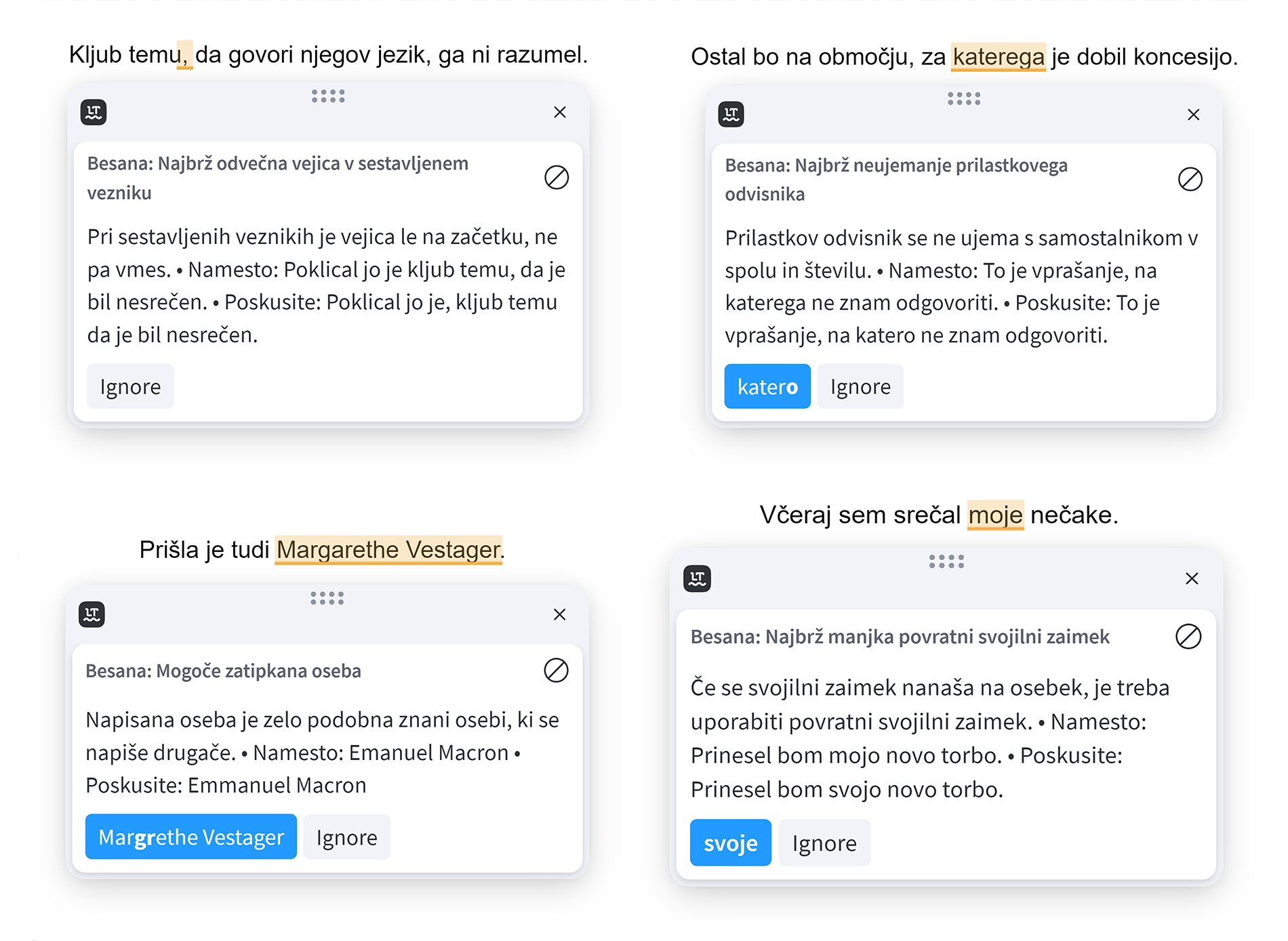Click the drag handle on the moje popup
The width and height of the screenshot is (1288, 941).
click(x=946, y=561)
